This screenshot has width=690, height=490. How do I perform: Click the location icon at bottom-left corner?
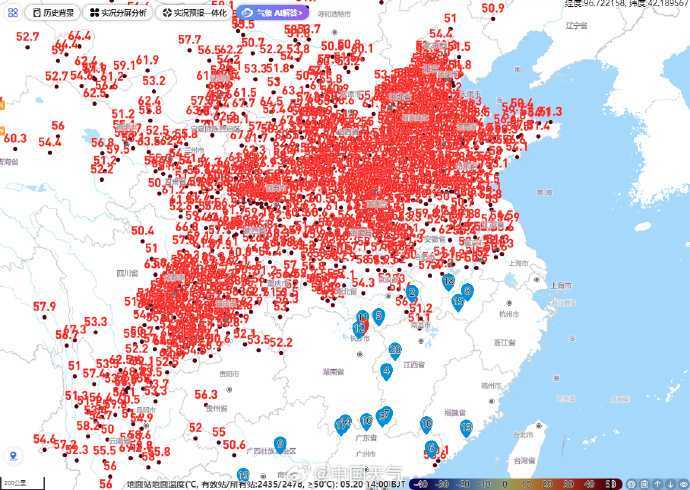tap(13, 456)
